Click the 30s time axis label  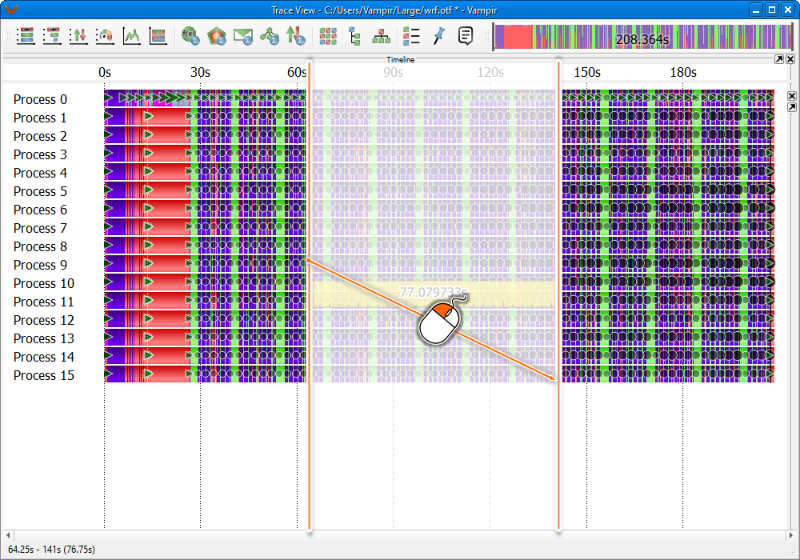(x=200, y=72)
